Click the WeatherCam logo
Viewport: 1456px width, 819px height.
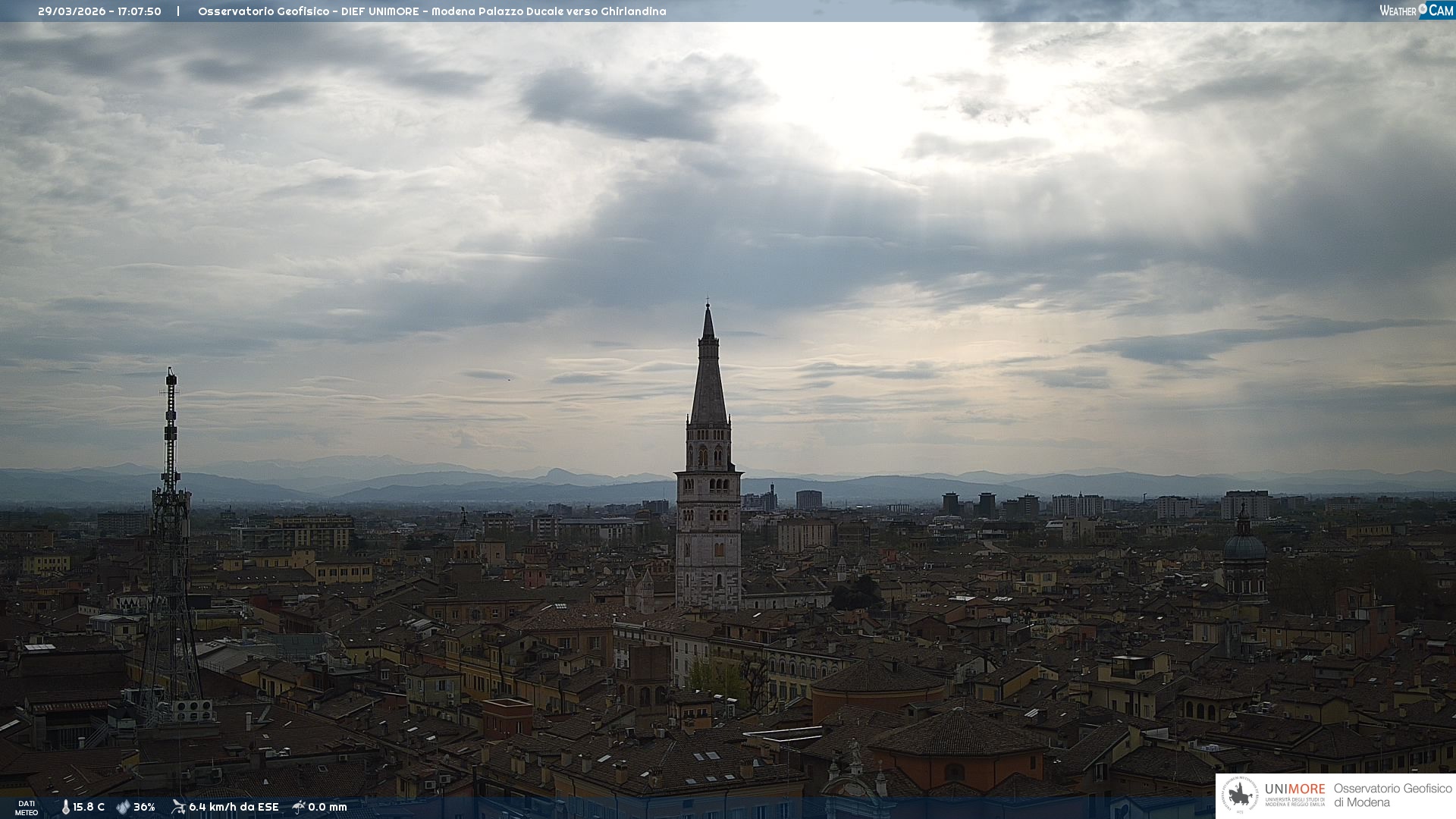click(x=1415, y=11)
